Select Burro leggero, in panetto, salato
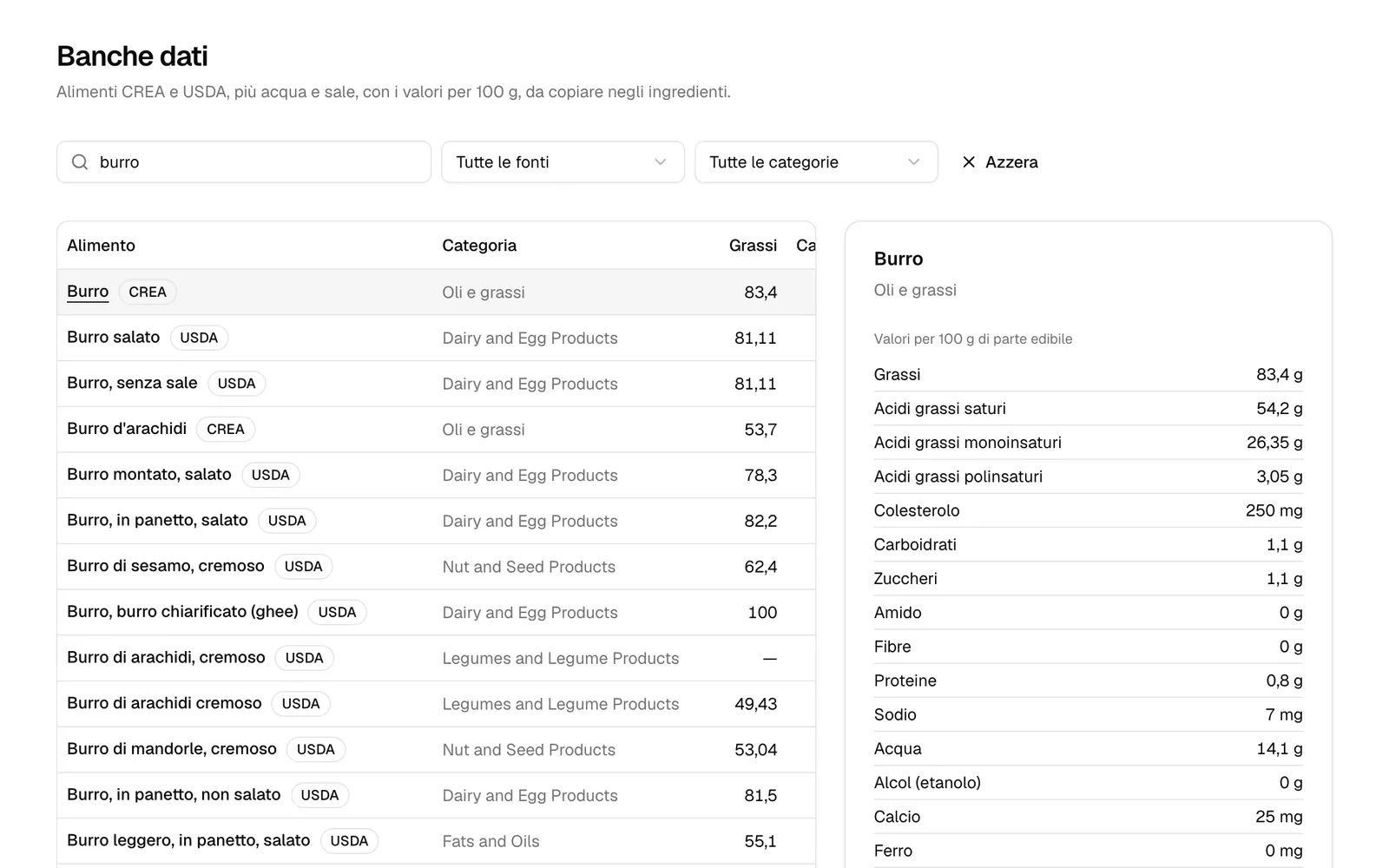The image size is (1389, 868). point(437,841)
